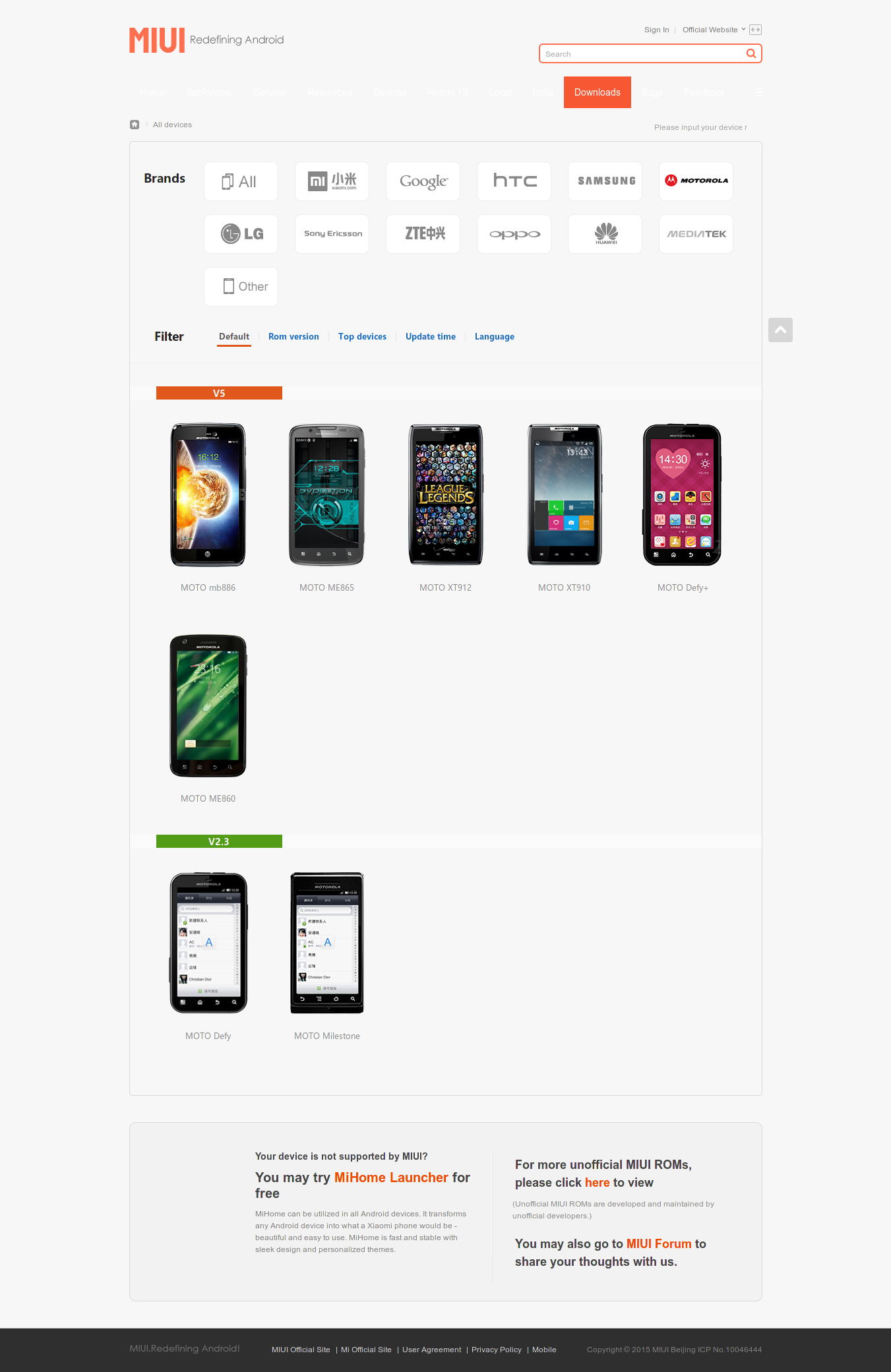This screenshot has height=1372, width=891.
Task: Click the Sign In link
Action: click(x=656, y=30)
